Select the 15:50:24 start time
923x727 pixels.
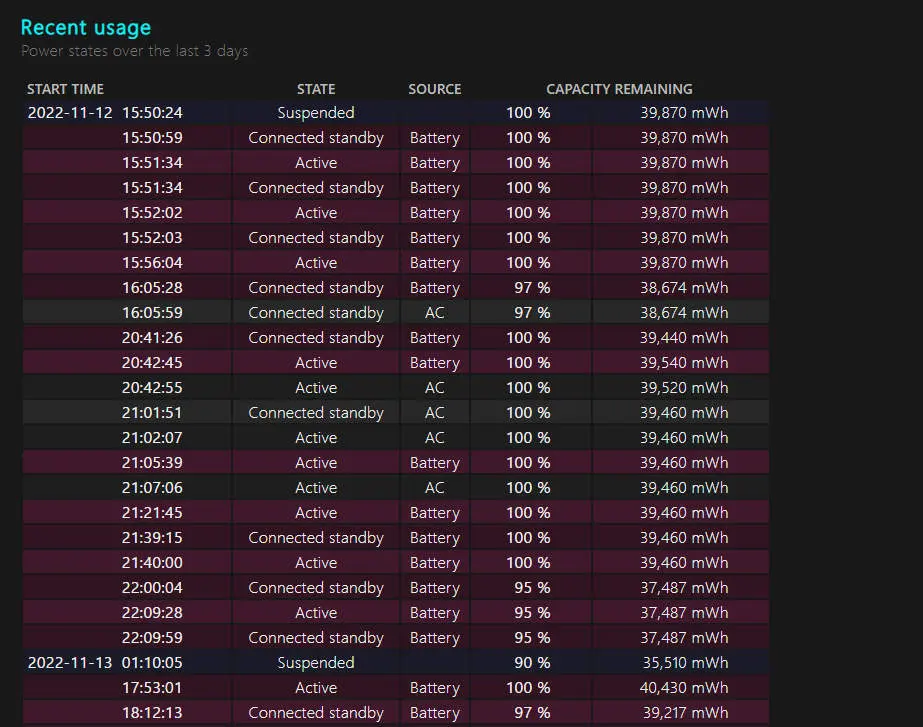(x=152, y=112)
